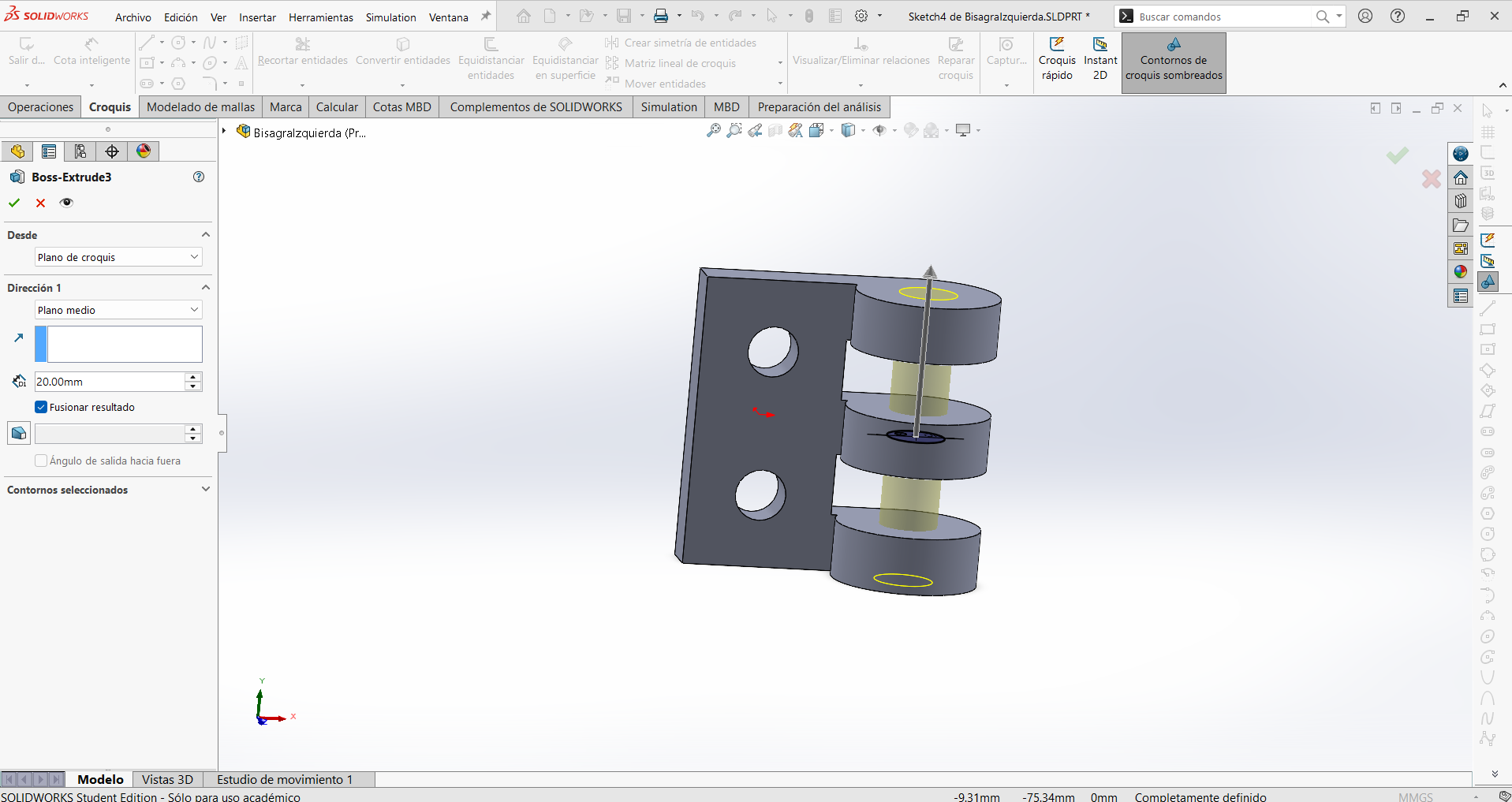This screenshot has height=802, width=1512.
Task: Open the ConfigurationManager tab icon
Action: coord(80,151)
